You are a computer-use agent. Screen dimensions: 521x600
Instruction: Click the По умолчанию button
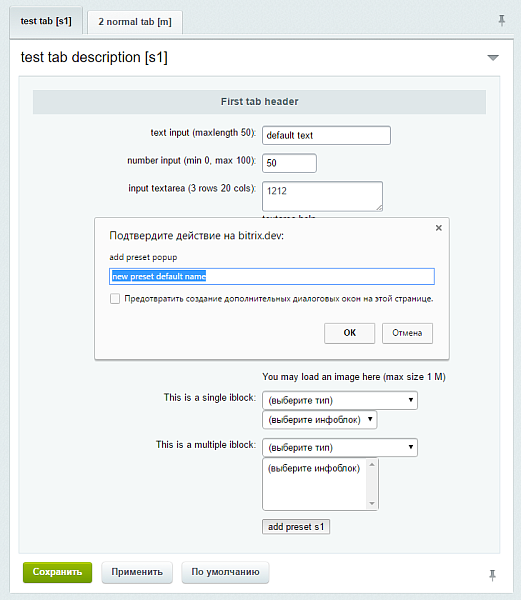pos(225,572)
